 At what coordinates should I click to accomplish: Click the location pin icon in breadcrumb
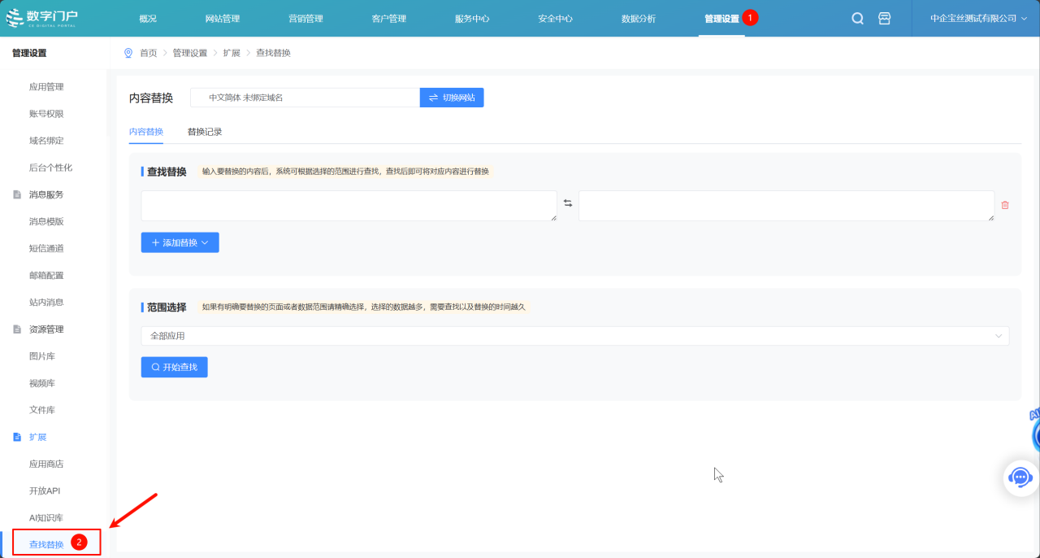click(x=128, y=53)
